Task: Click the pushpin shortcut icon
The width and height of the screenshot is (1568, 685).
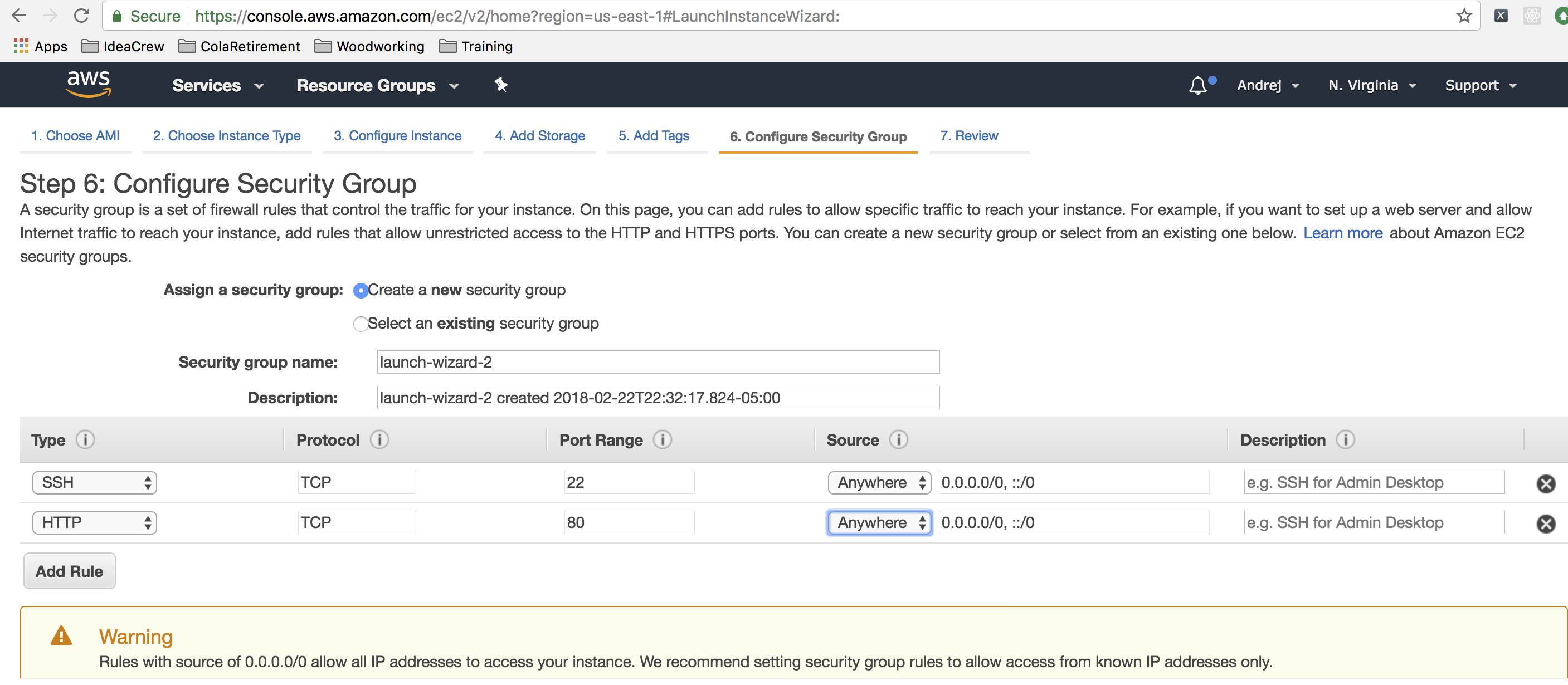Action: [500, 85]
